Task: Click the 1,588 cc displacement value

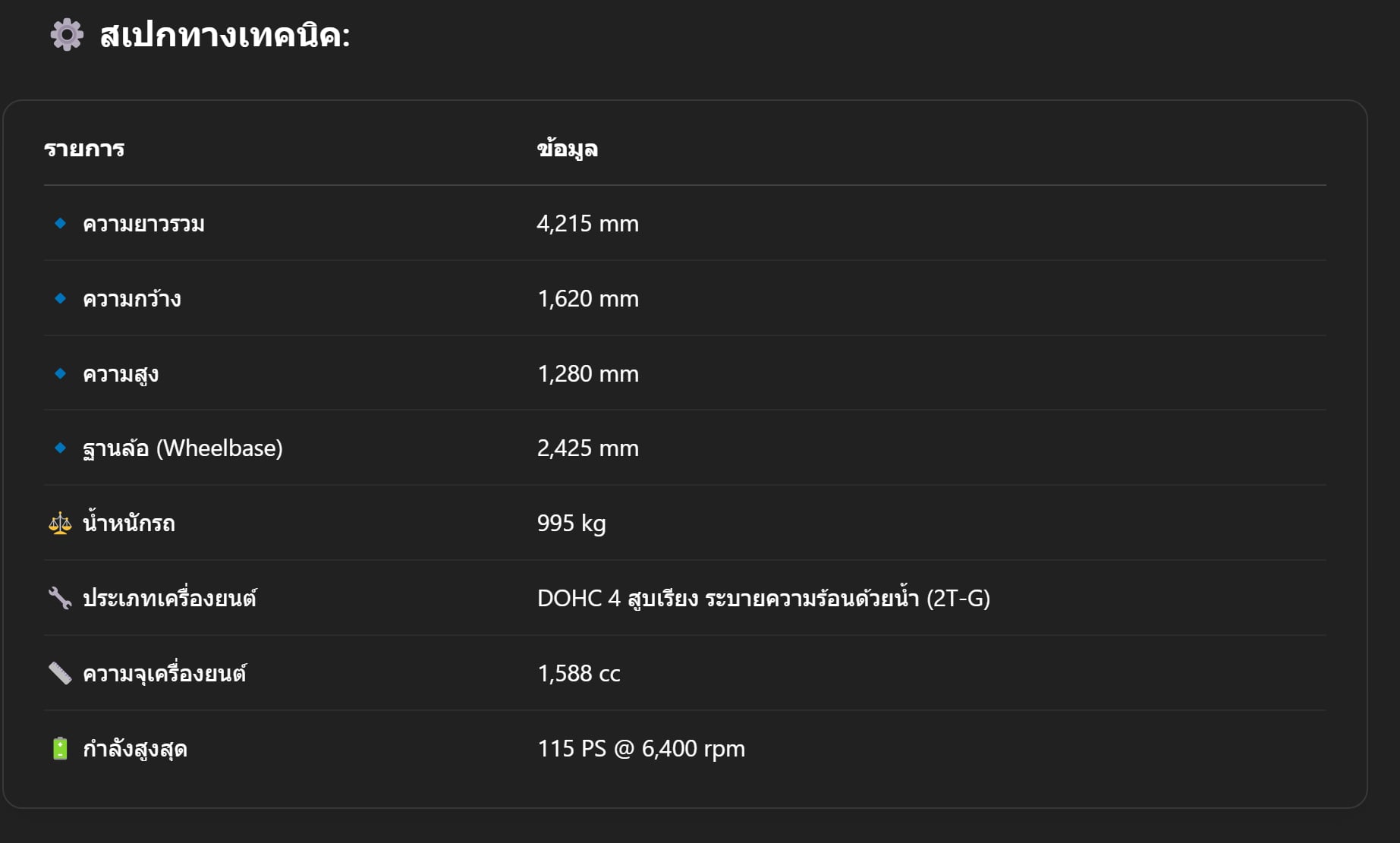Action: (579, 674)
